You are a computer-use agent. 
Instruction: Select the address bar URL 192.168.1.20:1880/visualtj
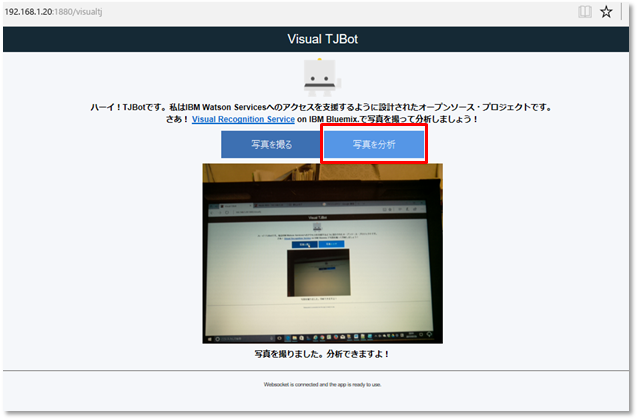(53, 12)
